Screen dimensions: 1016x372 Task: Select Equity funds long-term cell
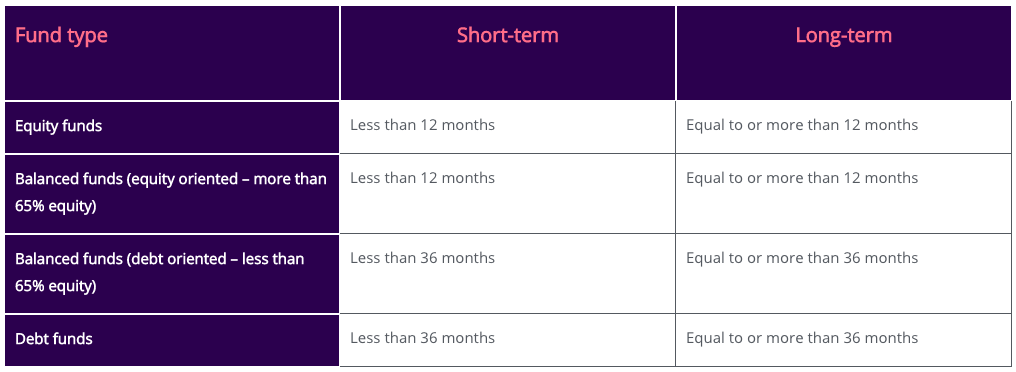pos(844,127)
